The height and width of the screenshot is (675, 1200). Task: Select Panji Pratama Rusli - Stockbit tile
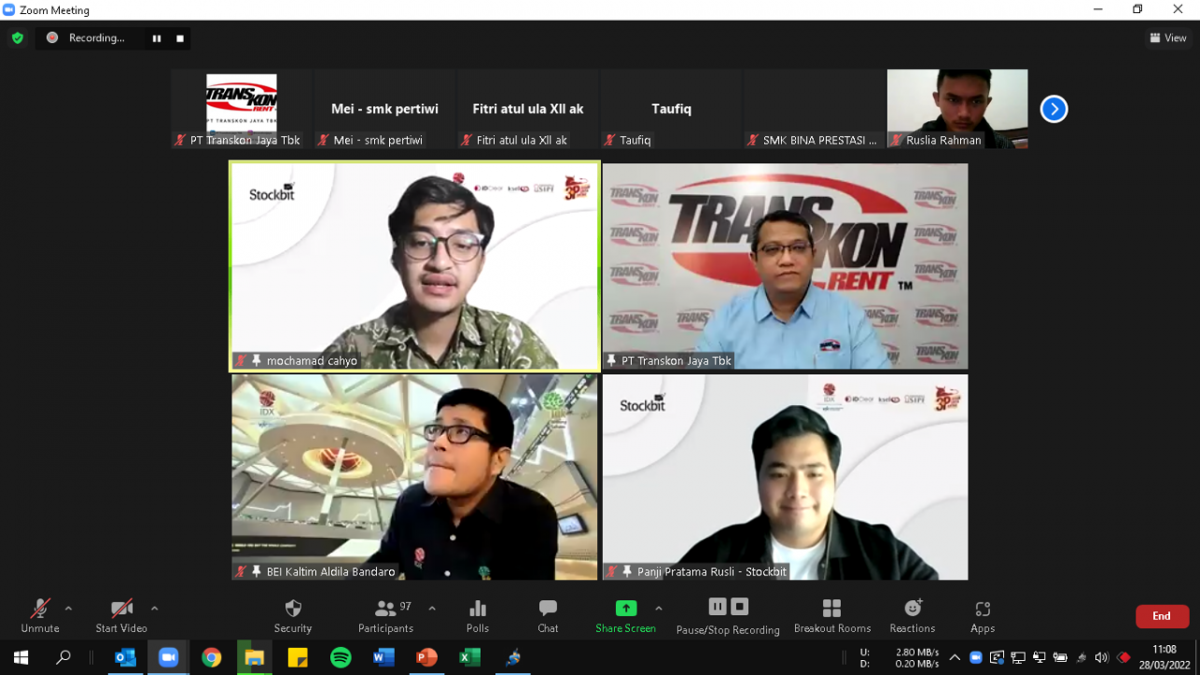click(785, 477)
